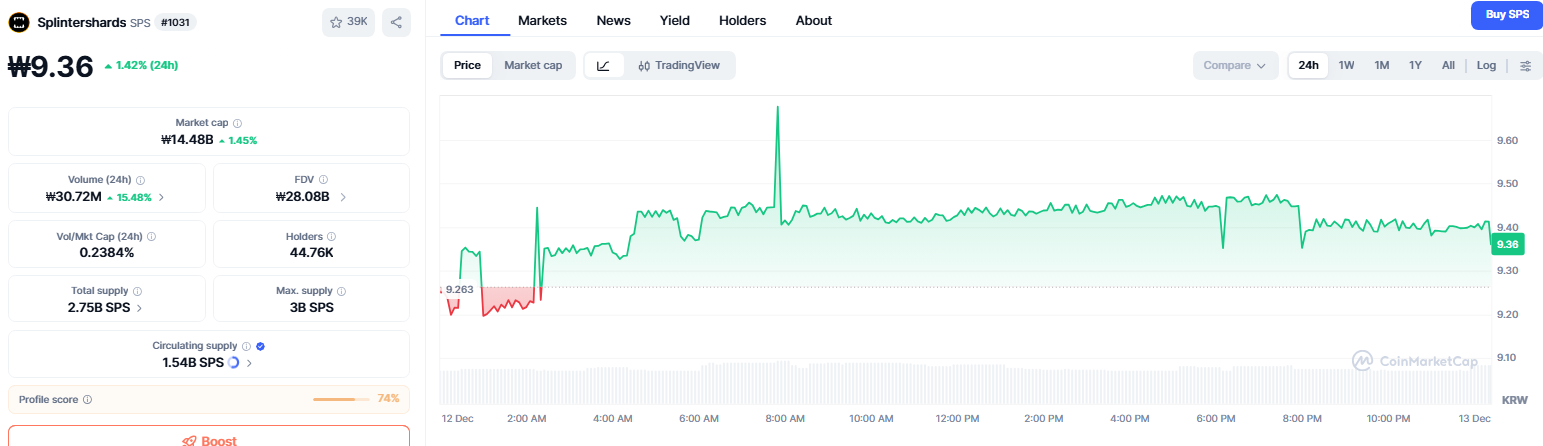This screenshot has width=1543, height=446.
Task: Click the 9.263 opening price marker
Action: [459, 289]
